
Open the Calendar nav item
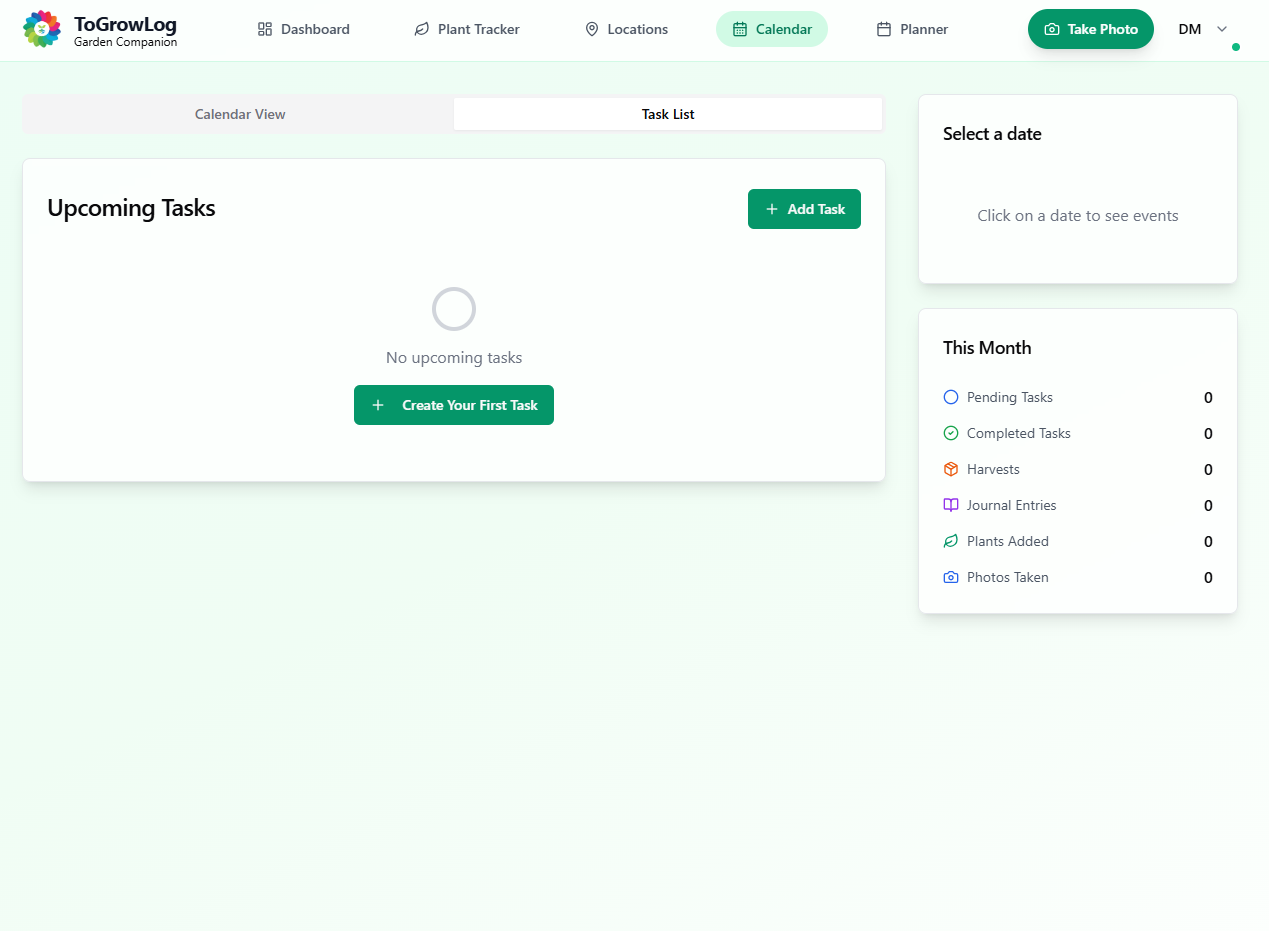pos(772,29)
